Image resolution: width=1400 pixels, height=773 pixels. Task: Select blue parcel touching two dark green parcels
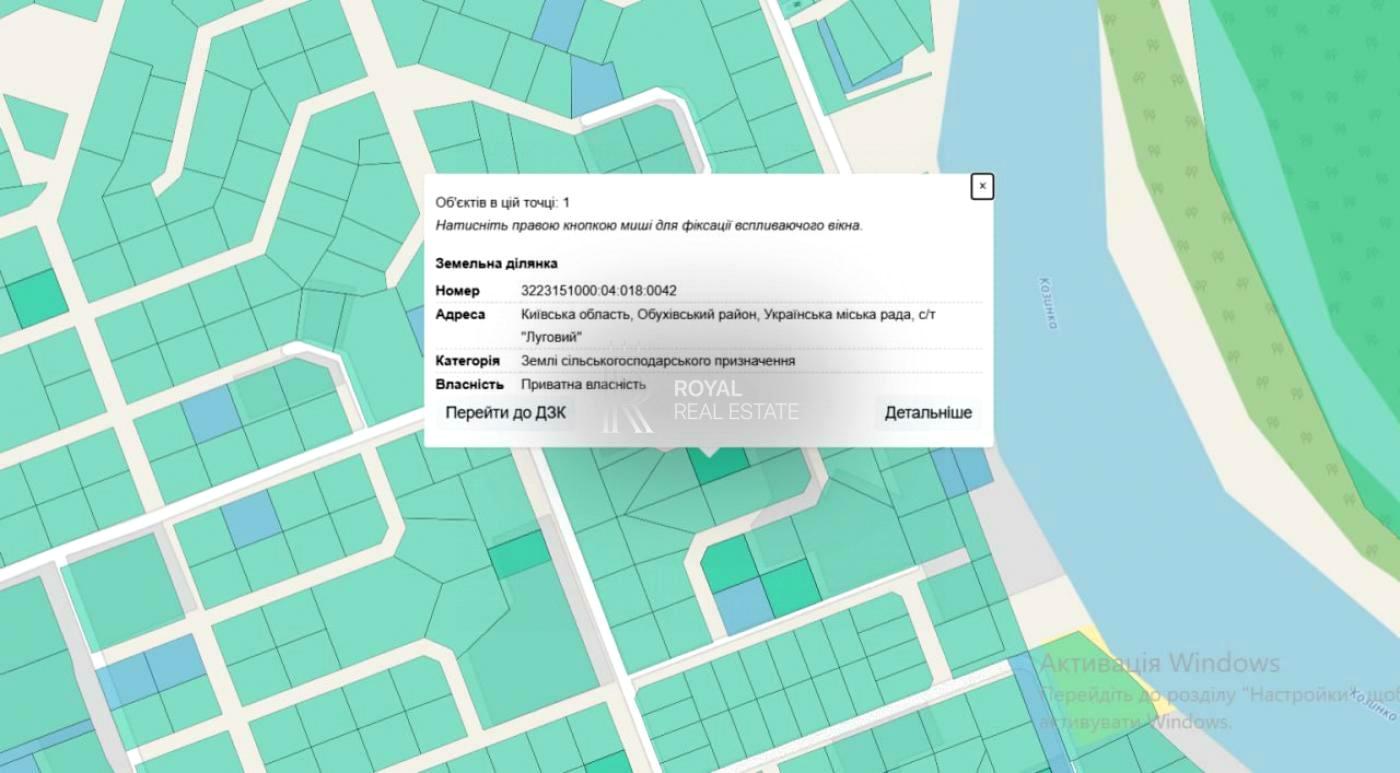tap(741, 606)
